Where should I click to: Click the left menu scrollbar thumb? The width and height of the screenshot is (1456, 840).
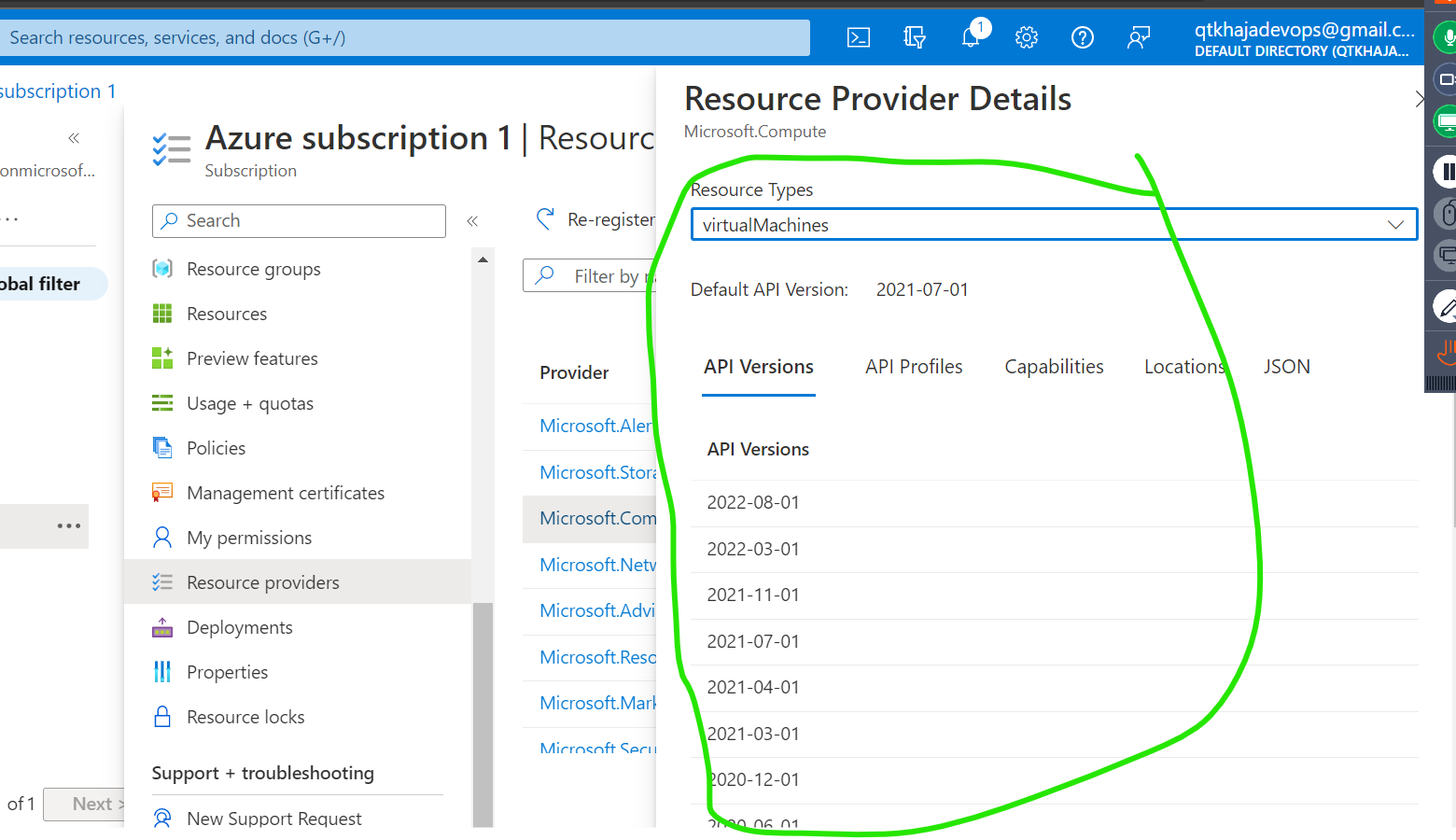pos(483,714)
